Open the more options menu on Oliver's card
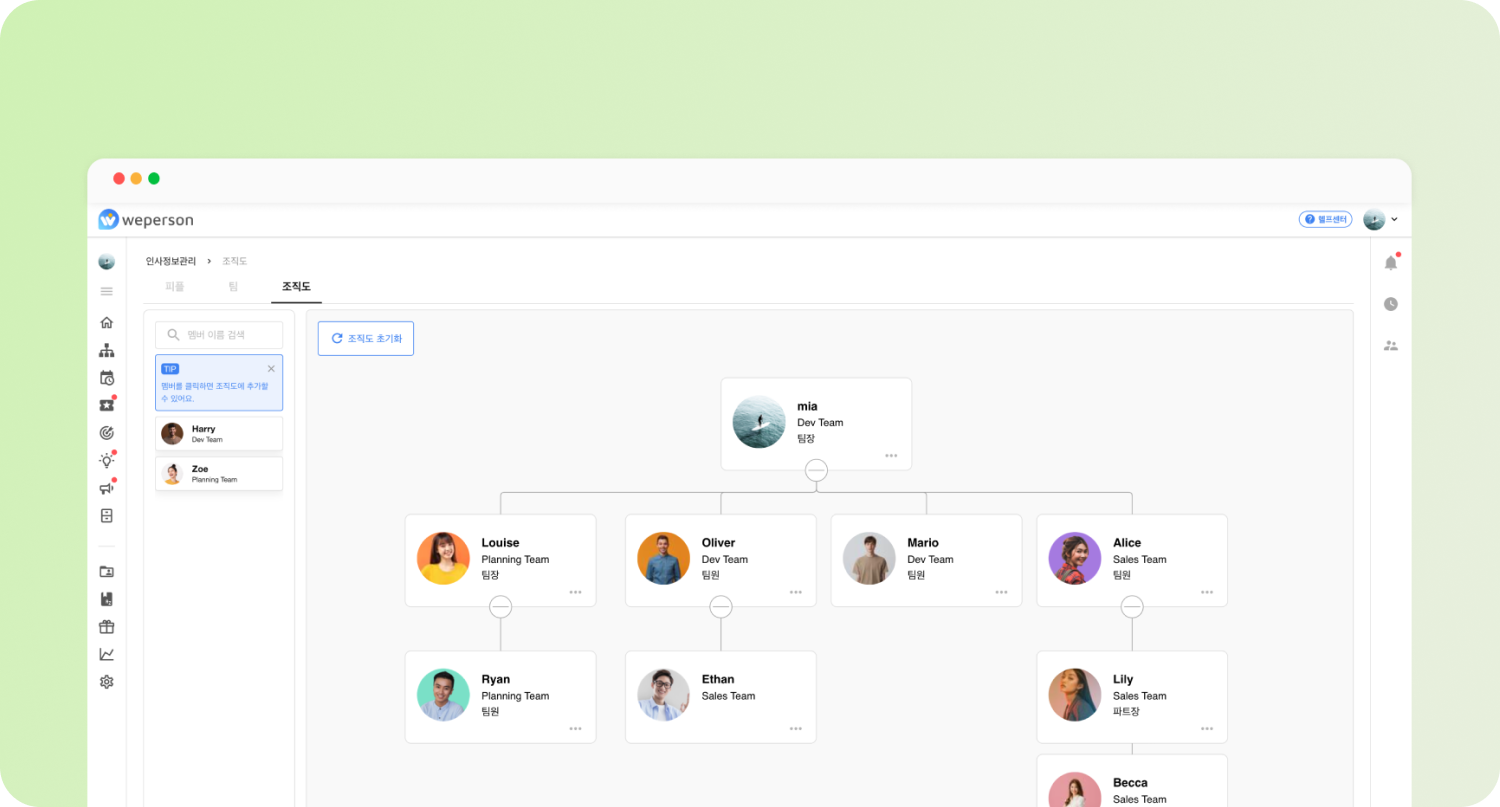This screenshot has height=807, width=1500. pyautogui.click(x=795, y=592)
